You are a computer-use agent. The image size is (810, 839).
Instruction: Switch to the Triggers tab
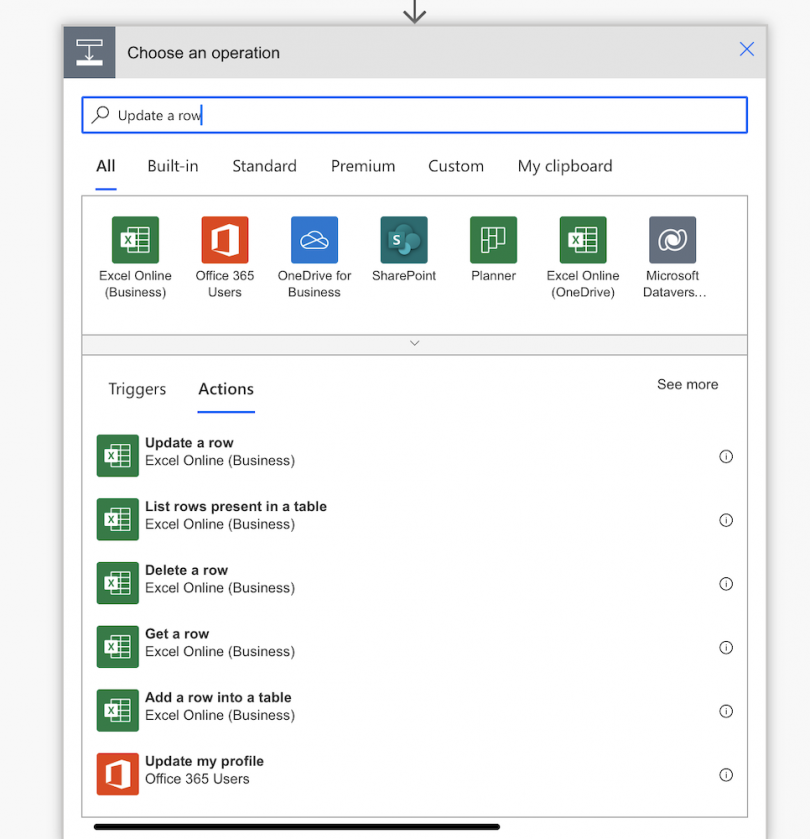[x=137, y=389]
